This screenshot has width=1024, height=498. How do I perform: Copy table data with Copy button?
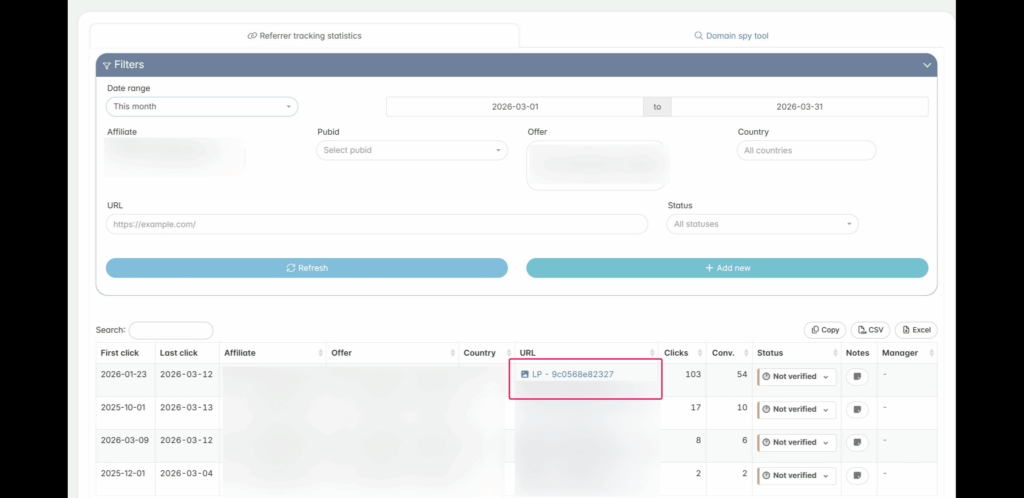pos(824,330)
